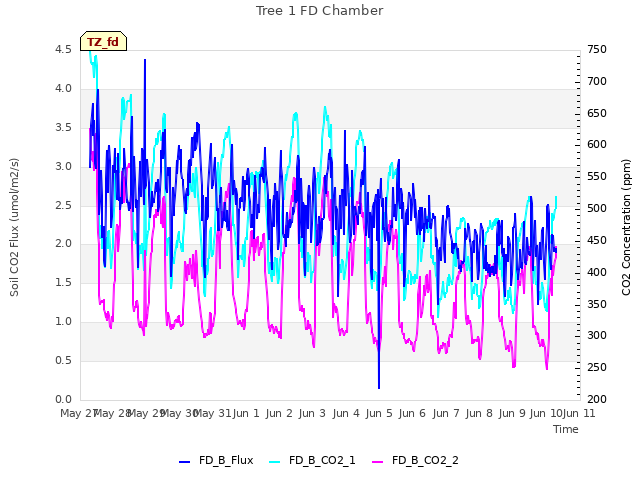This screenshot has height=480, width=640.
Task: Click the 650 right axis tick label
Action: pyautogui.click(x=597, y=113)
